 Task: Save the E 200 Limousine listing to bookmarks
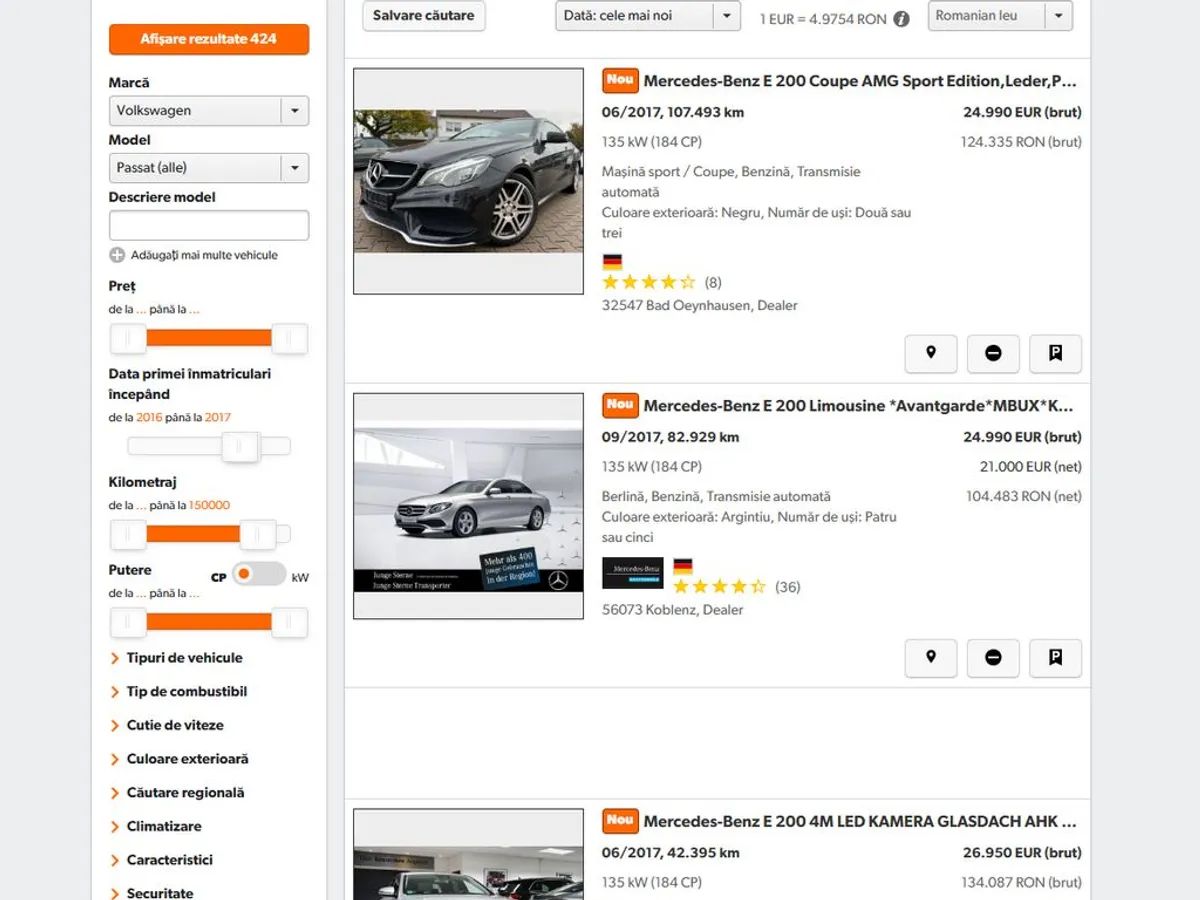tap(1055, 657)
